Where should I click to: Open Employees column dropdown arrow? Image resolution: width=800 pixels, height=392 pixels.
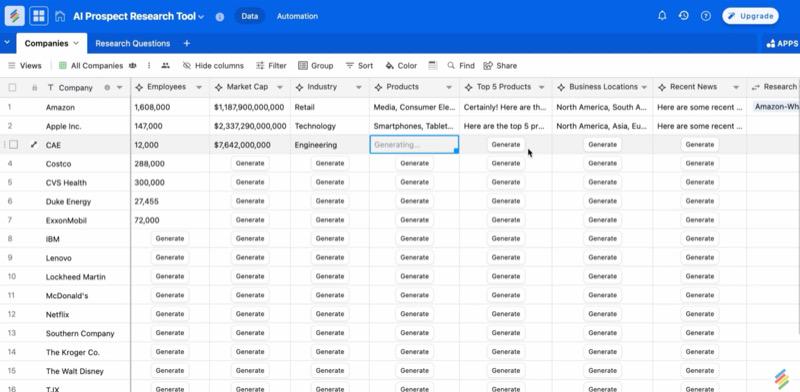[199, 88]
